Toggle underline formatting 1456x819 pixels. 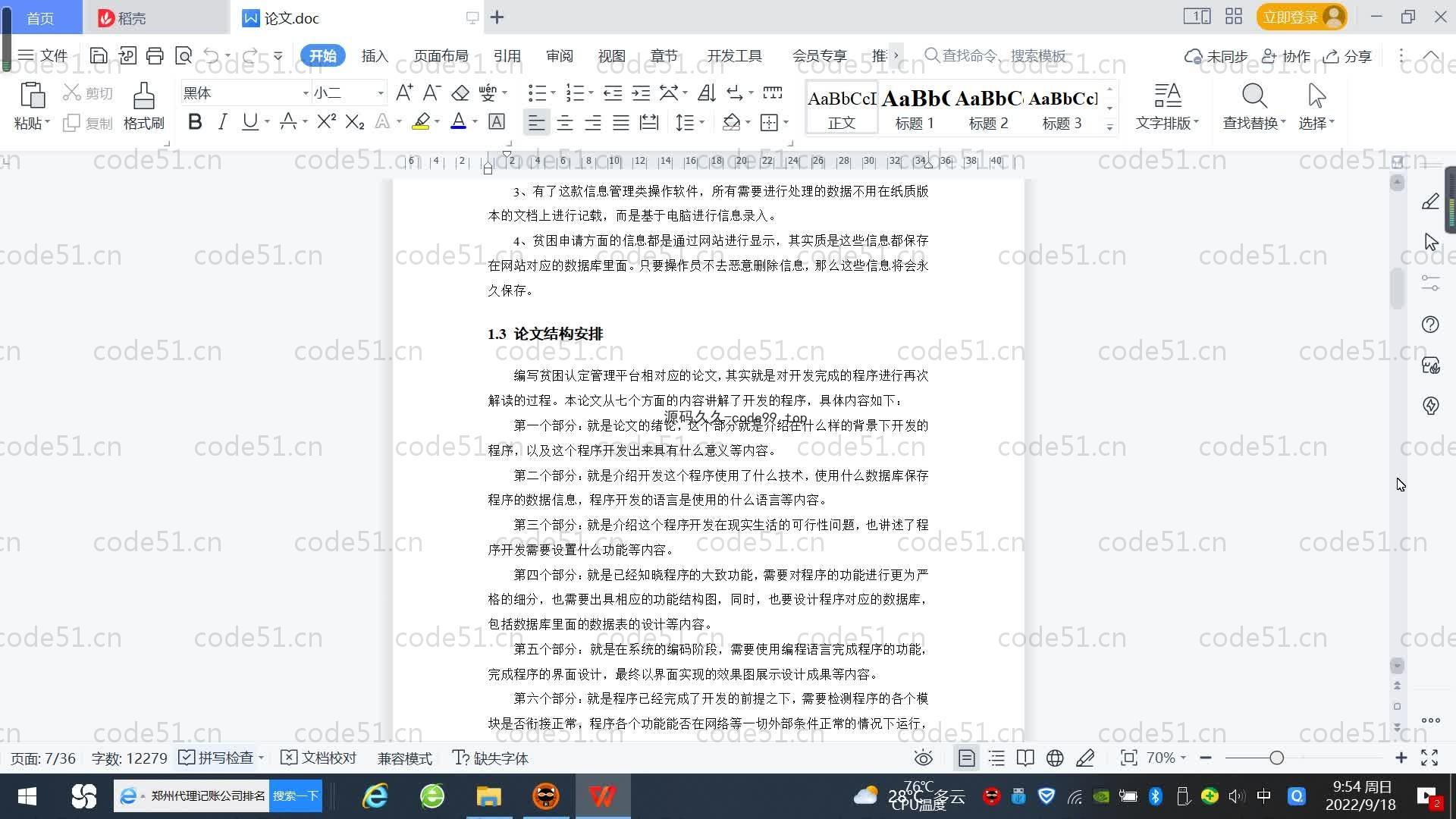249,121
